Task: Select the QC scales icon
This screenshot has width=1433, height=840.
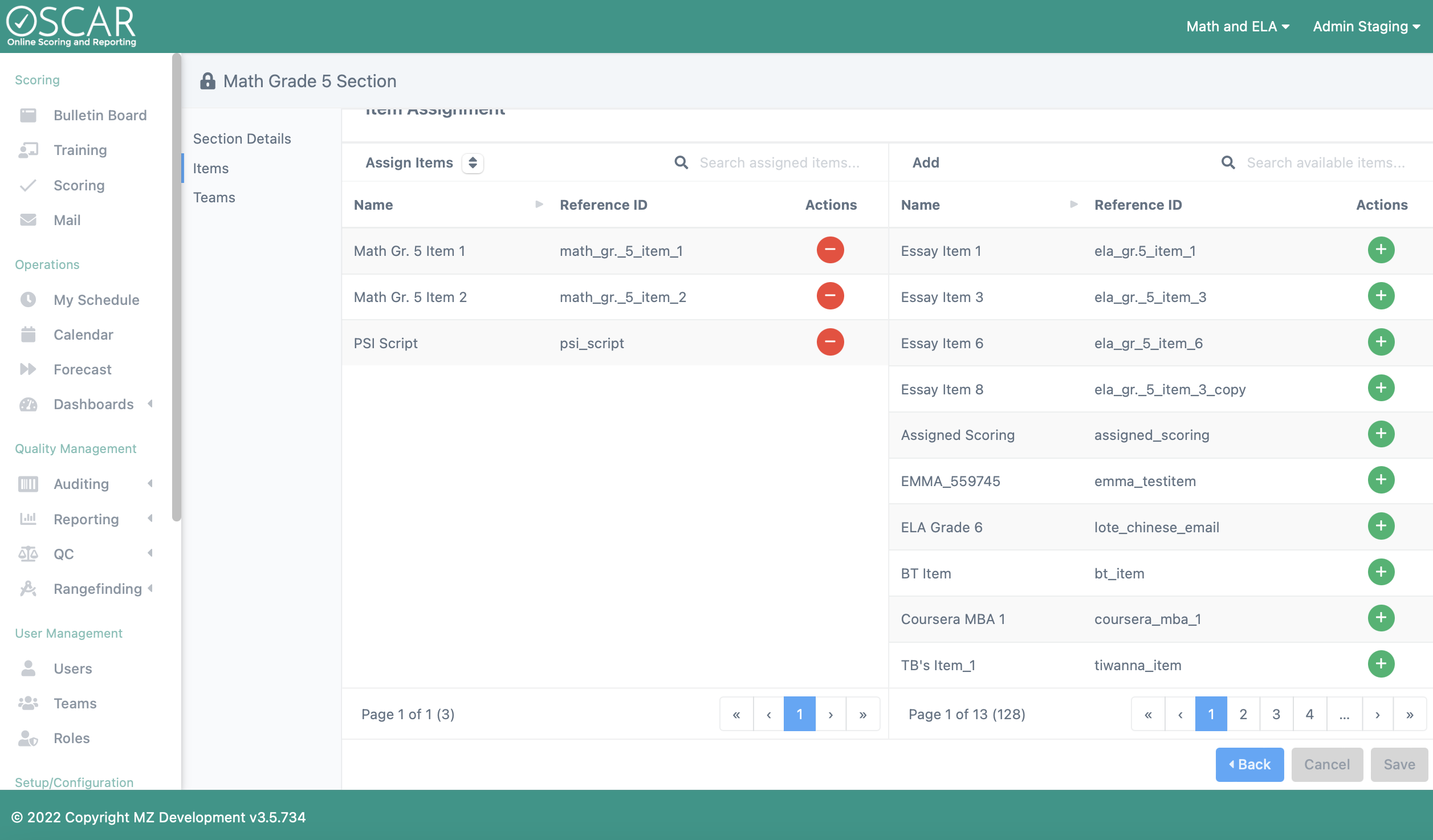Action: [28, 553]
